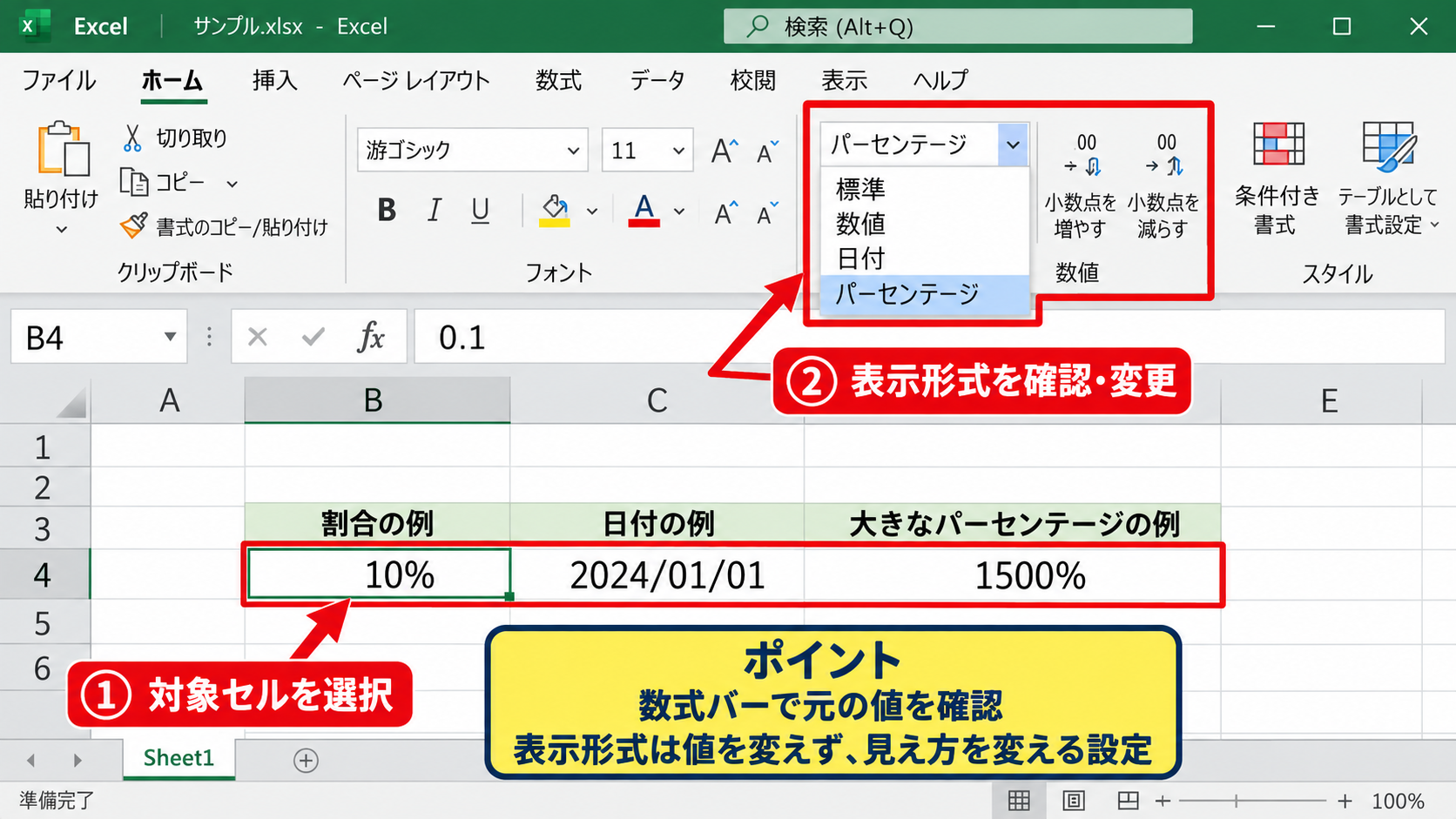Click the Cut scissors icon
The width and height of the screenshot is (1456, 819).
(x=132, y=138)
